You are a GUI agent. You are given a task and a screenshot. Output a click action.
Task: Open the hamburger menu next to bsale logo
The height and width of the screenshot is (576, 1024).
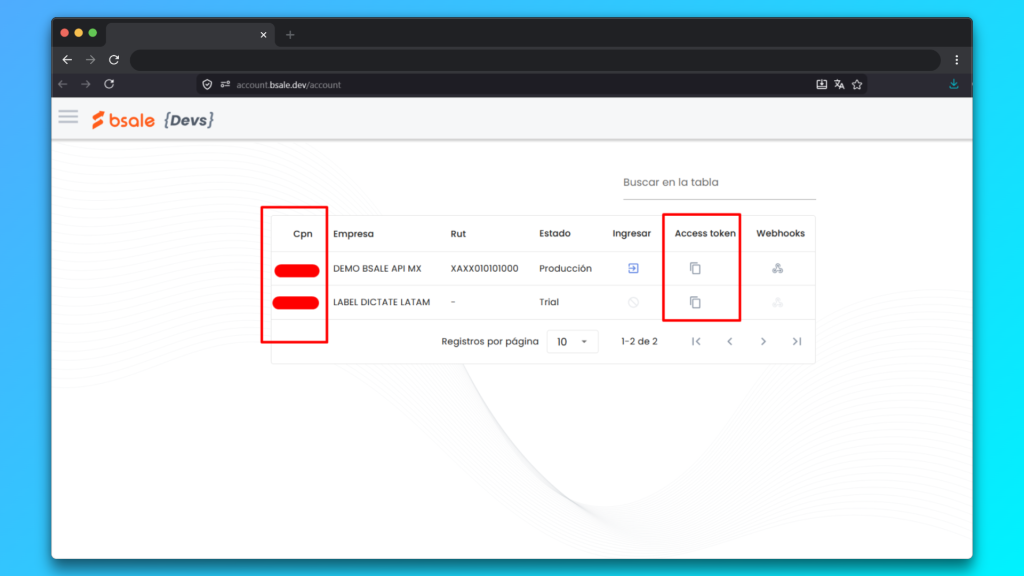pos(68,117)
